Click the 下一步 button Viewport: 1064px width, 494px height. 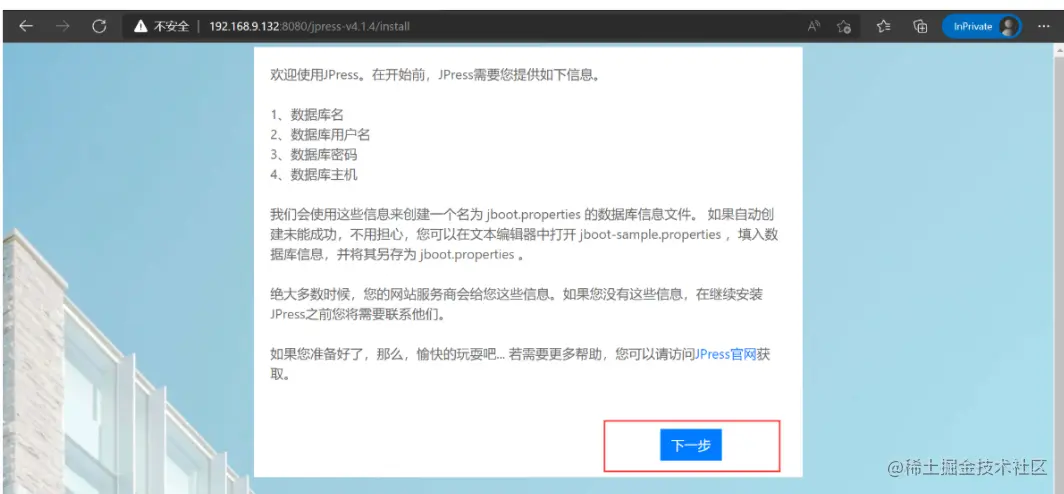(690, 445)
